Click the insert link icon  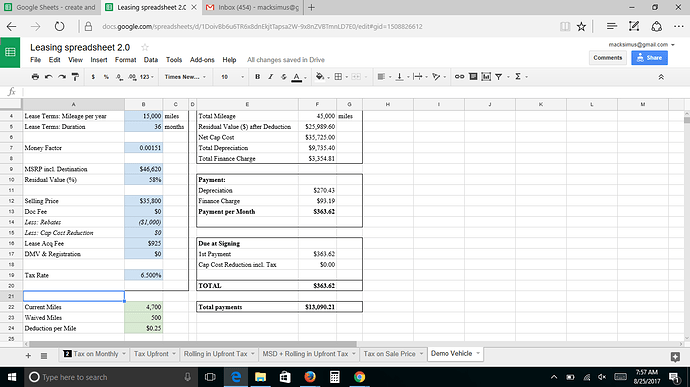pos(459,77)
